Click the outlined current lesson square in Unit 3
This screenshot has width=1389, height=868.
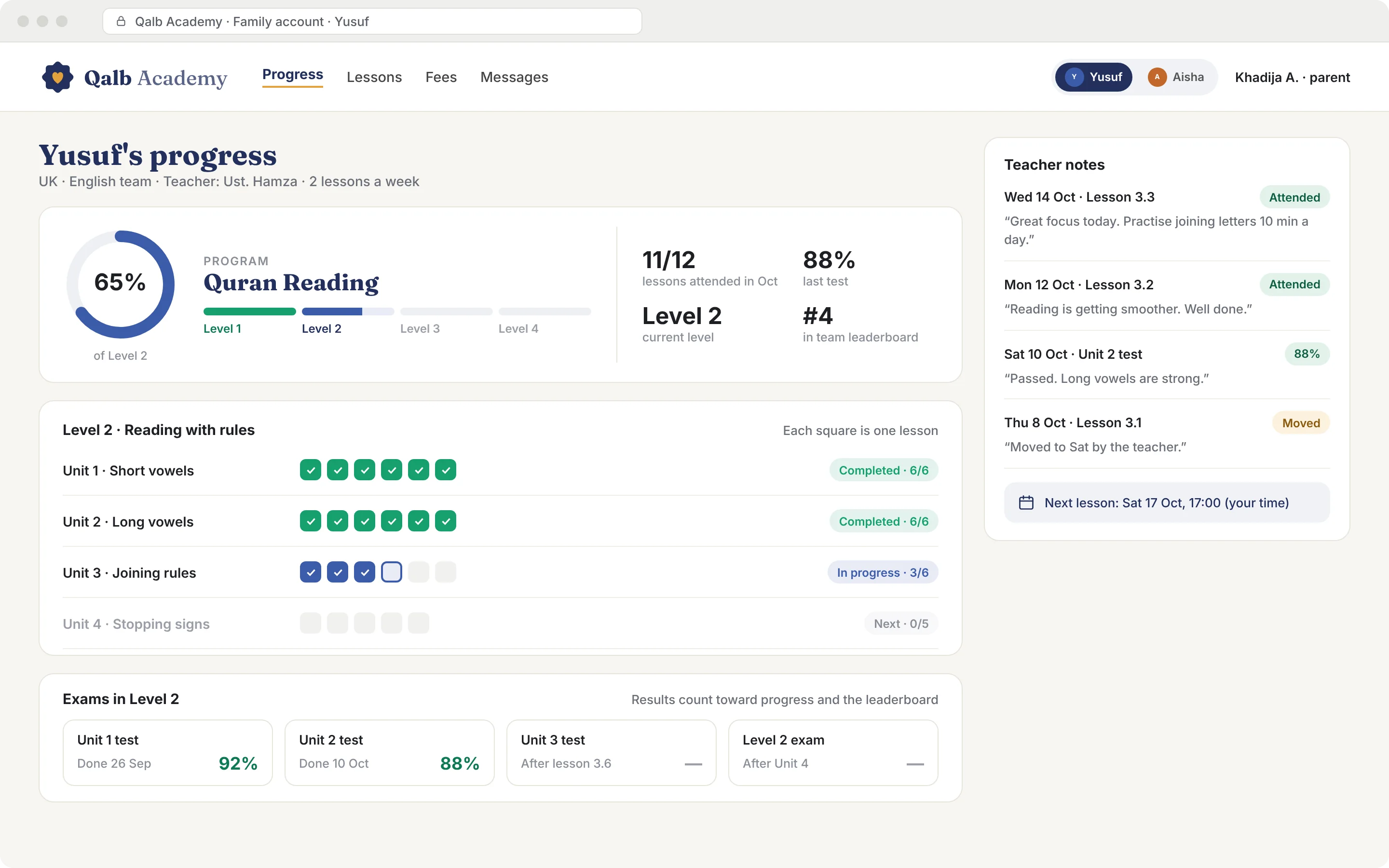[392, 572]
